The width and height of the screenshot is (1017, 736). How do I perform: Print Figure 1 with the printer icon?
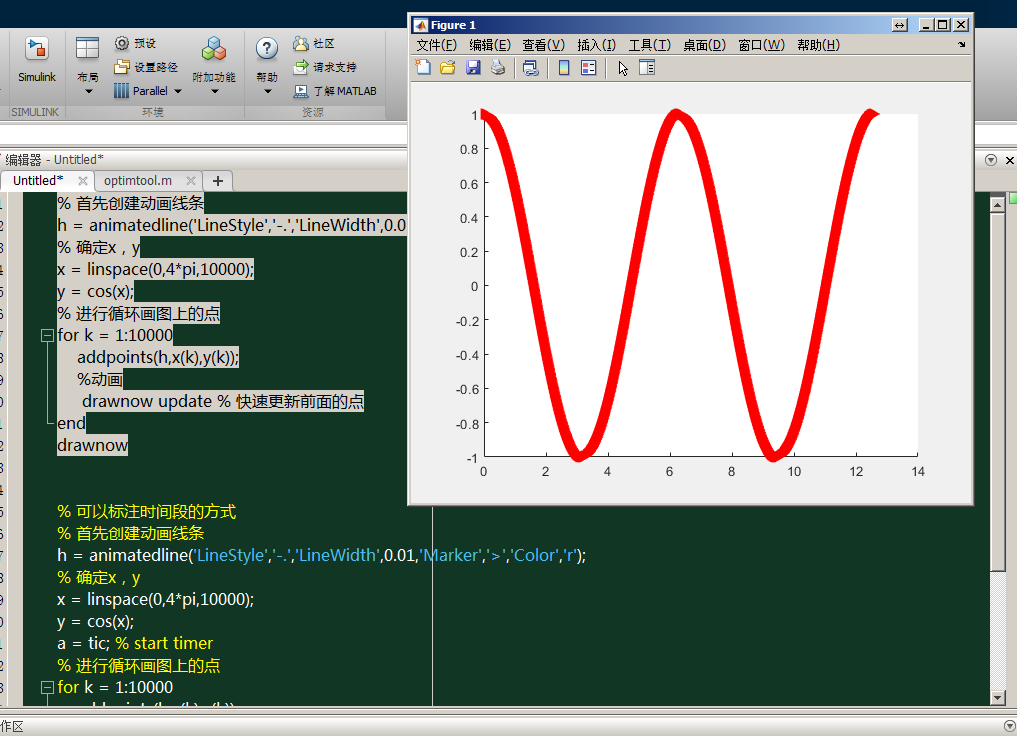point(497,67)
